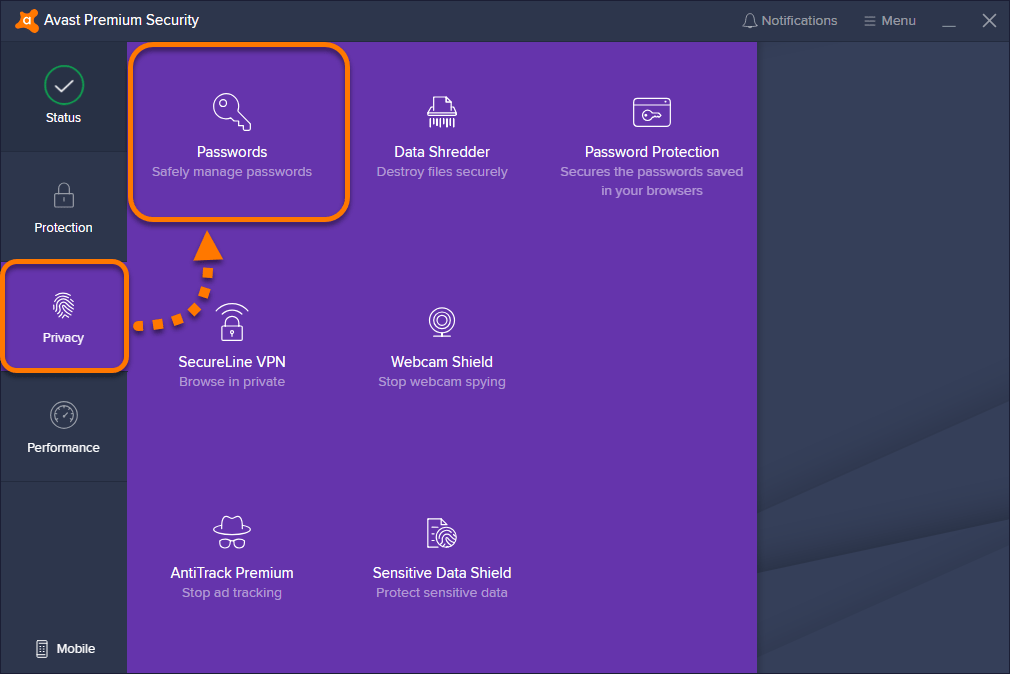1010x674 pixels.
Task: Open the Notifications text link
Action: 799,21
